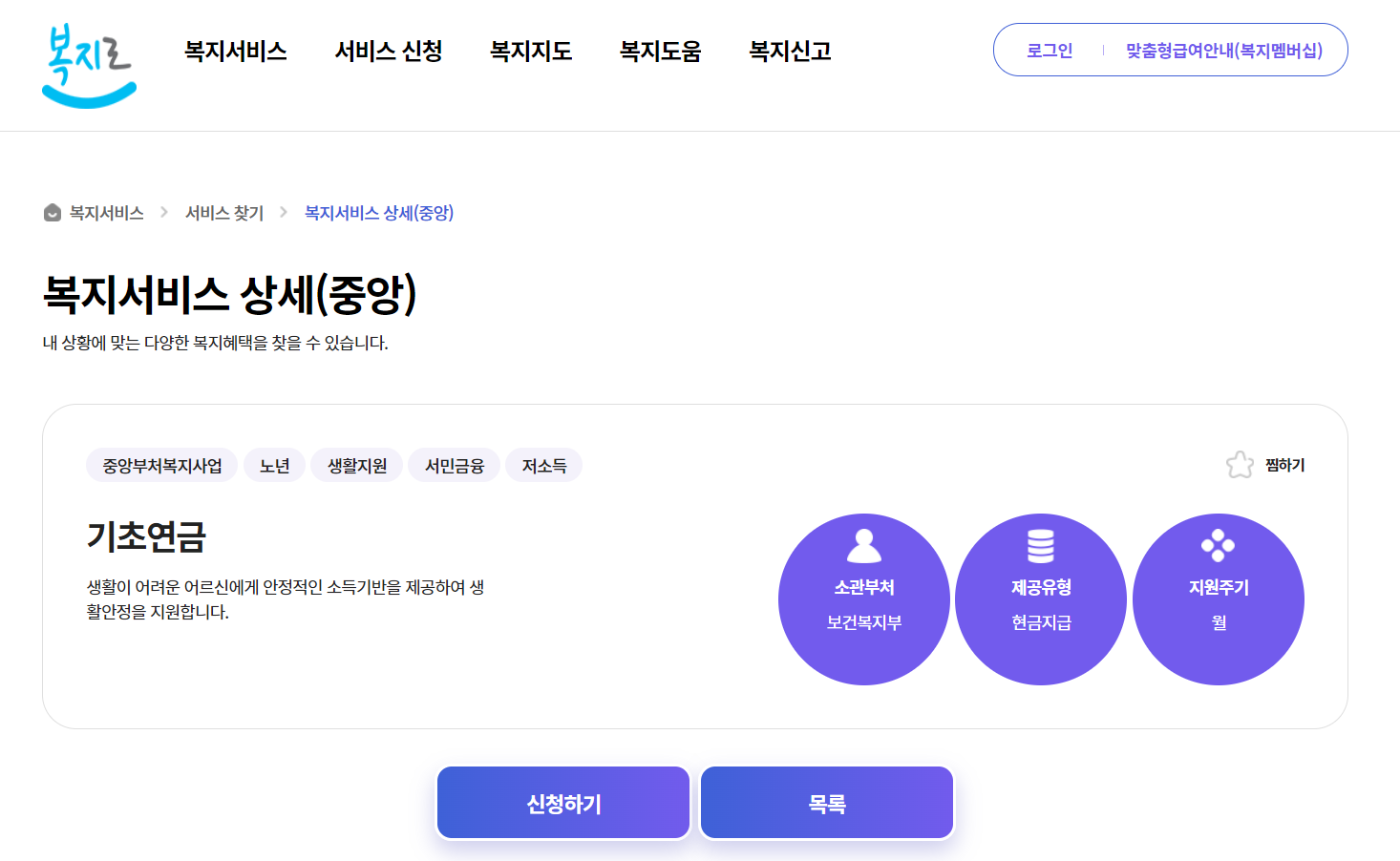Click the 복지로 logo
The height and width of the screenshot is (861, 1400).
tap(89, 65)
